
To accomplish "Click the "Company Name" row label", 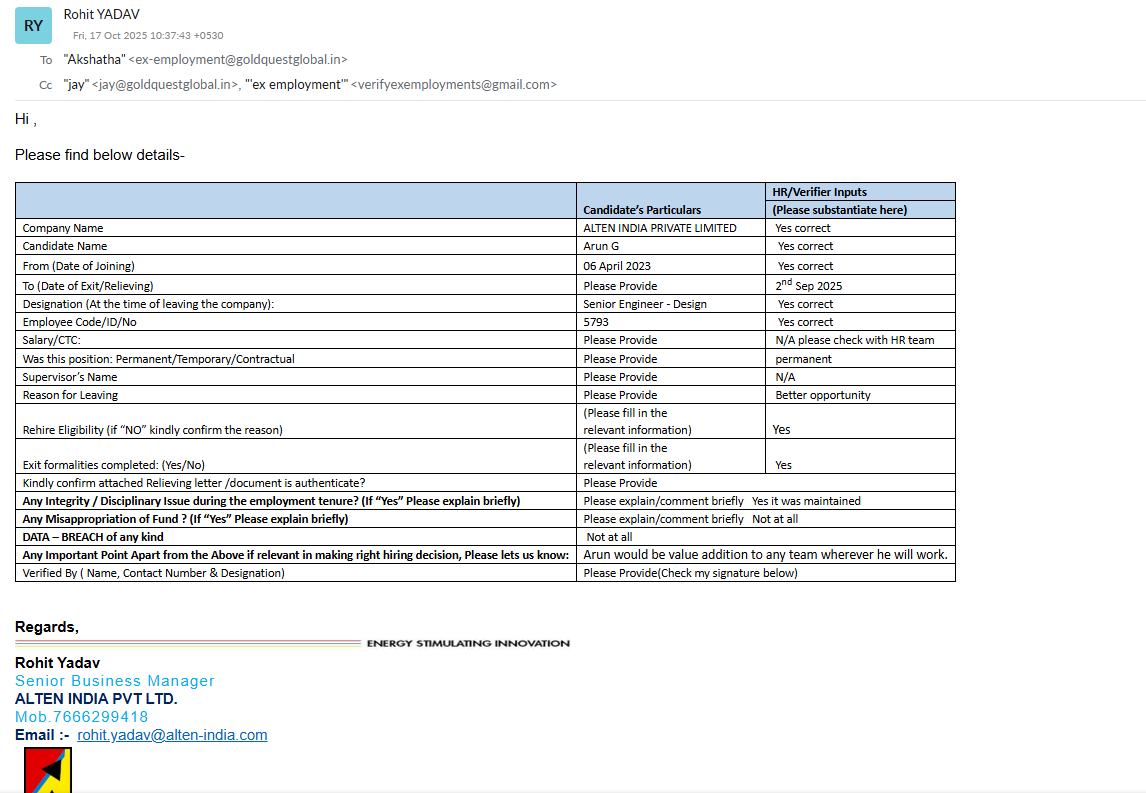I will coord(63,228).
